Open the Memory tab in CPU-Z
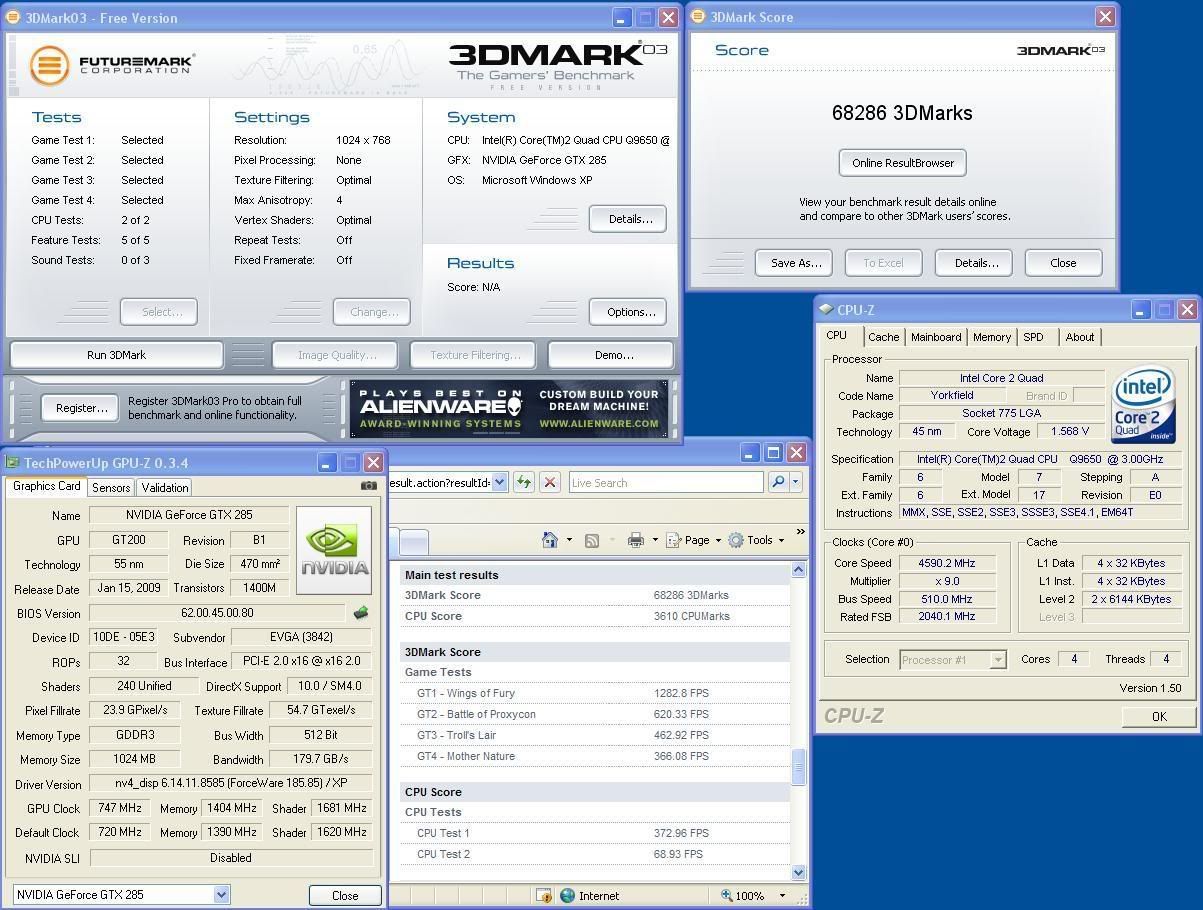1203x910 pixels. [x=992, y=337]
